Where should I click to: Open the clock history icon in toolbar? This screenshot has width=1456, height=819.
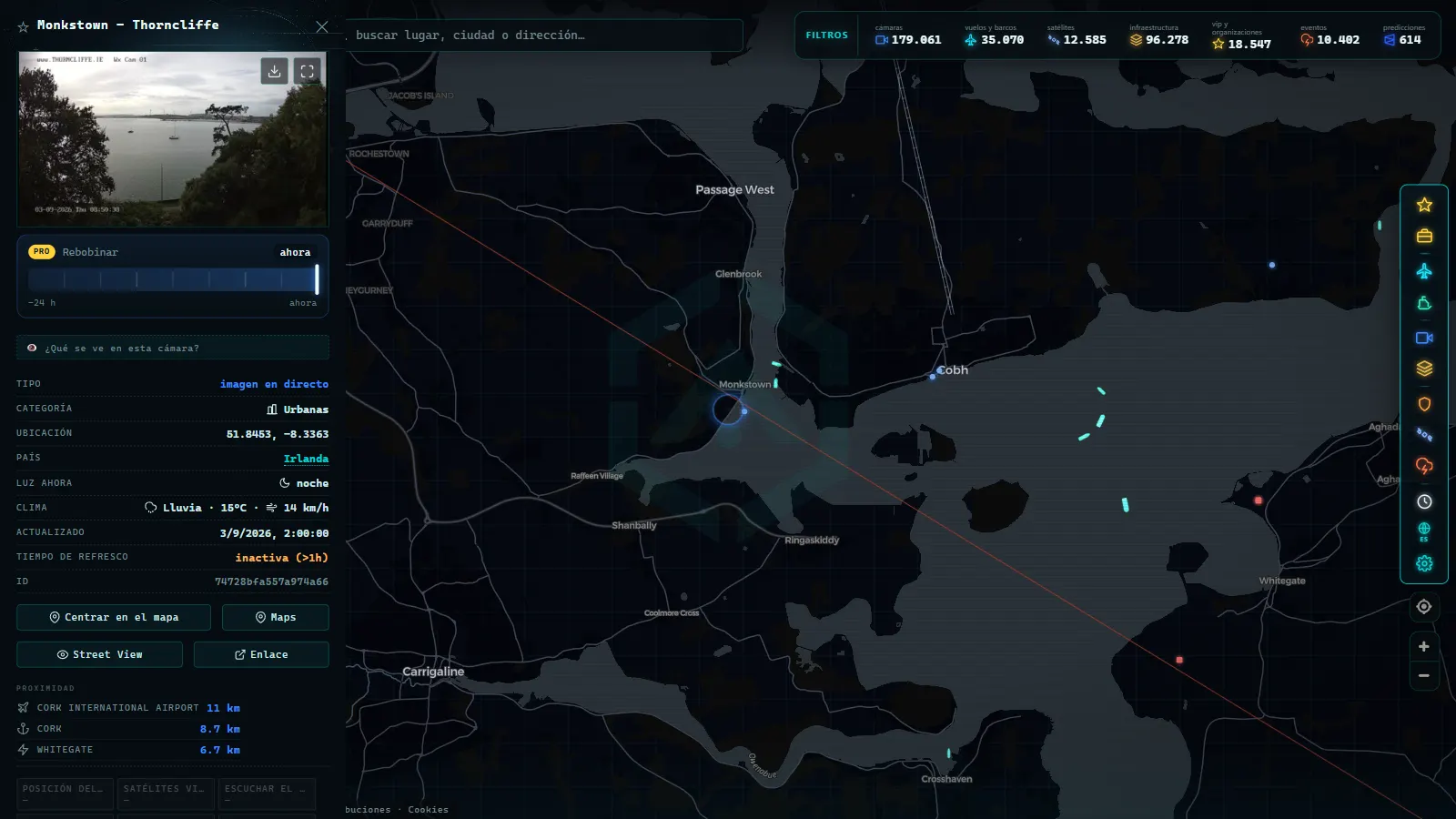(x=1424, y=501)
